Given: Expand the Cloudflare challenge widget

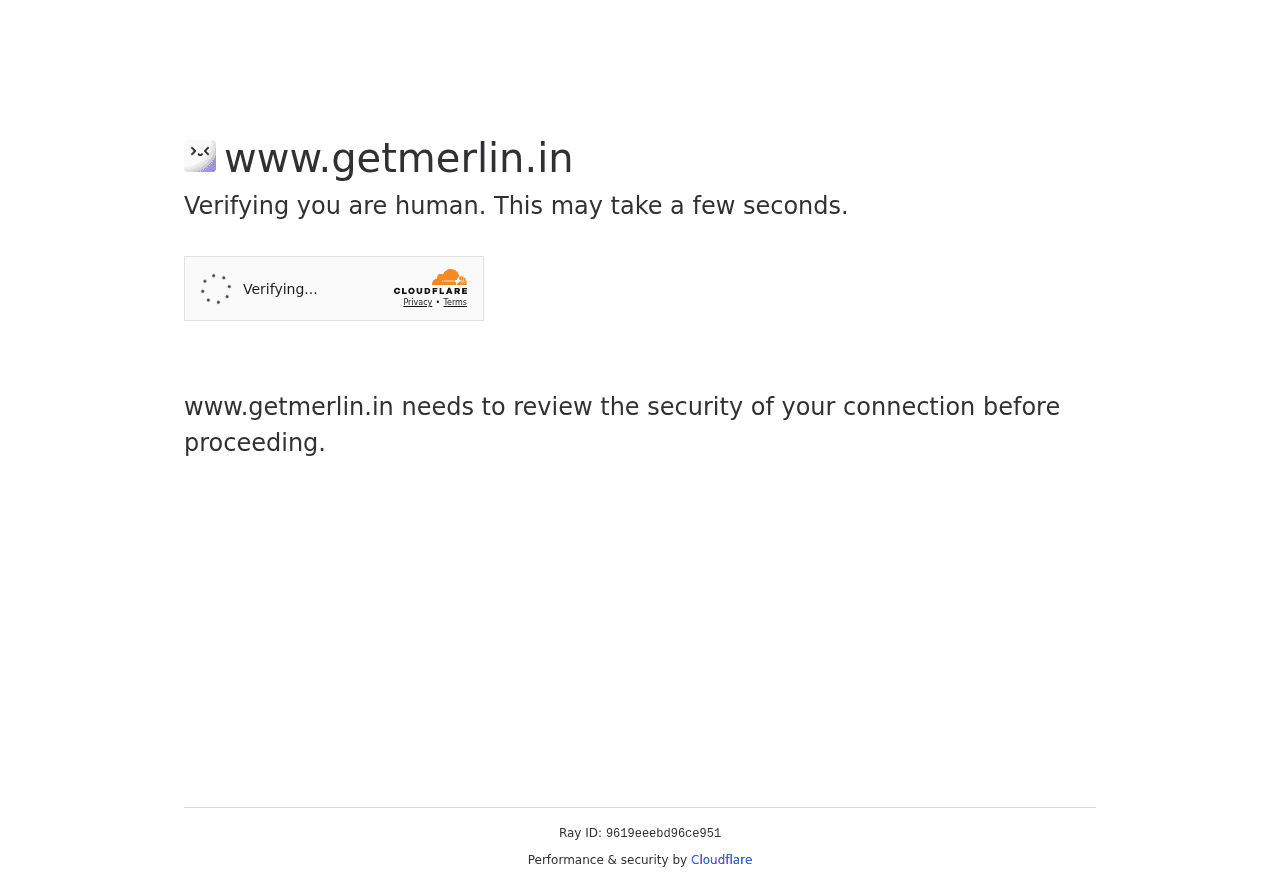Looking at the screenshot, I should point(333,288).
